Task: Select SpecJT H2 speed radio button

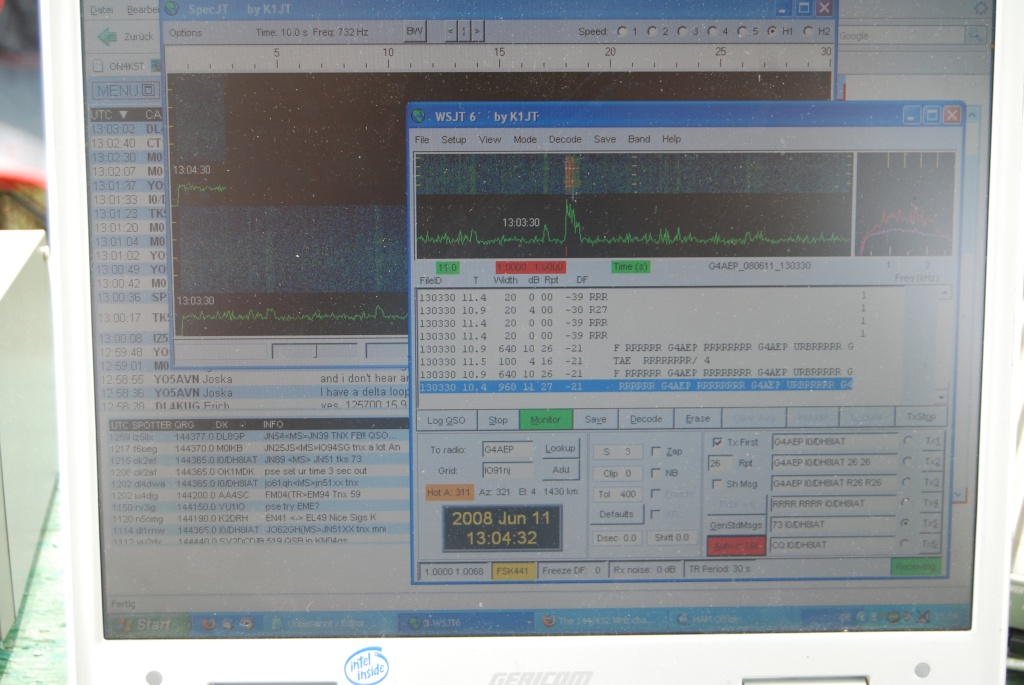Action: (x=808, y=31)
